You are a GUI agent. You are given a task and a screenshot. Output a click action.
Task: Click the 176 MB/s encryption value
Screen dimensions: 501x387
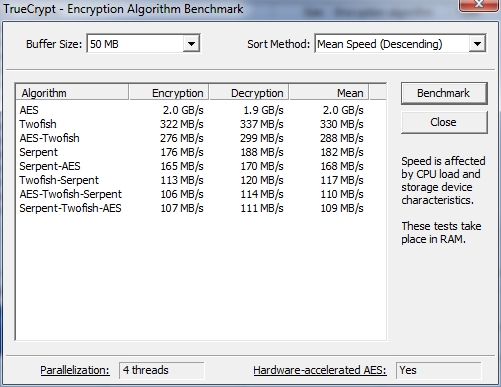pos(182,152)
